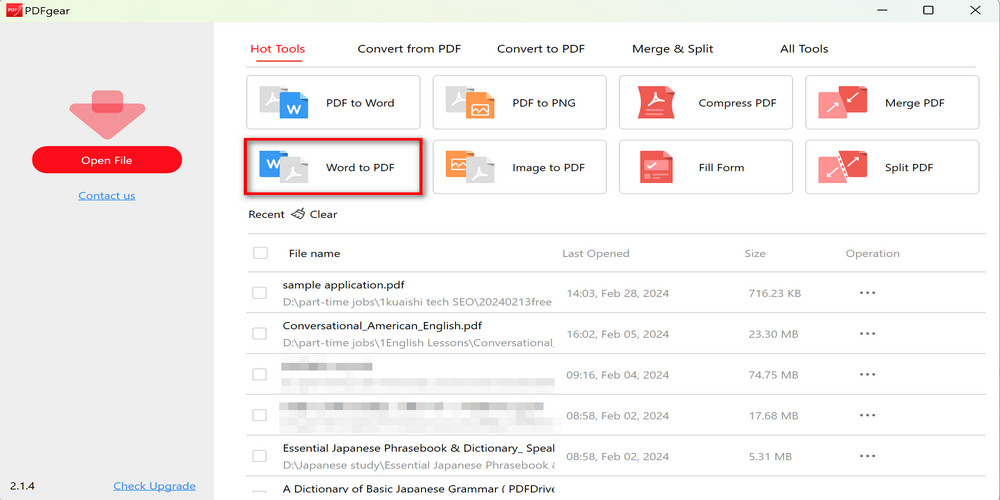Open more options for the 17.68 MB file

tap(867, 415)
